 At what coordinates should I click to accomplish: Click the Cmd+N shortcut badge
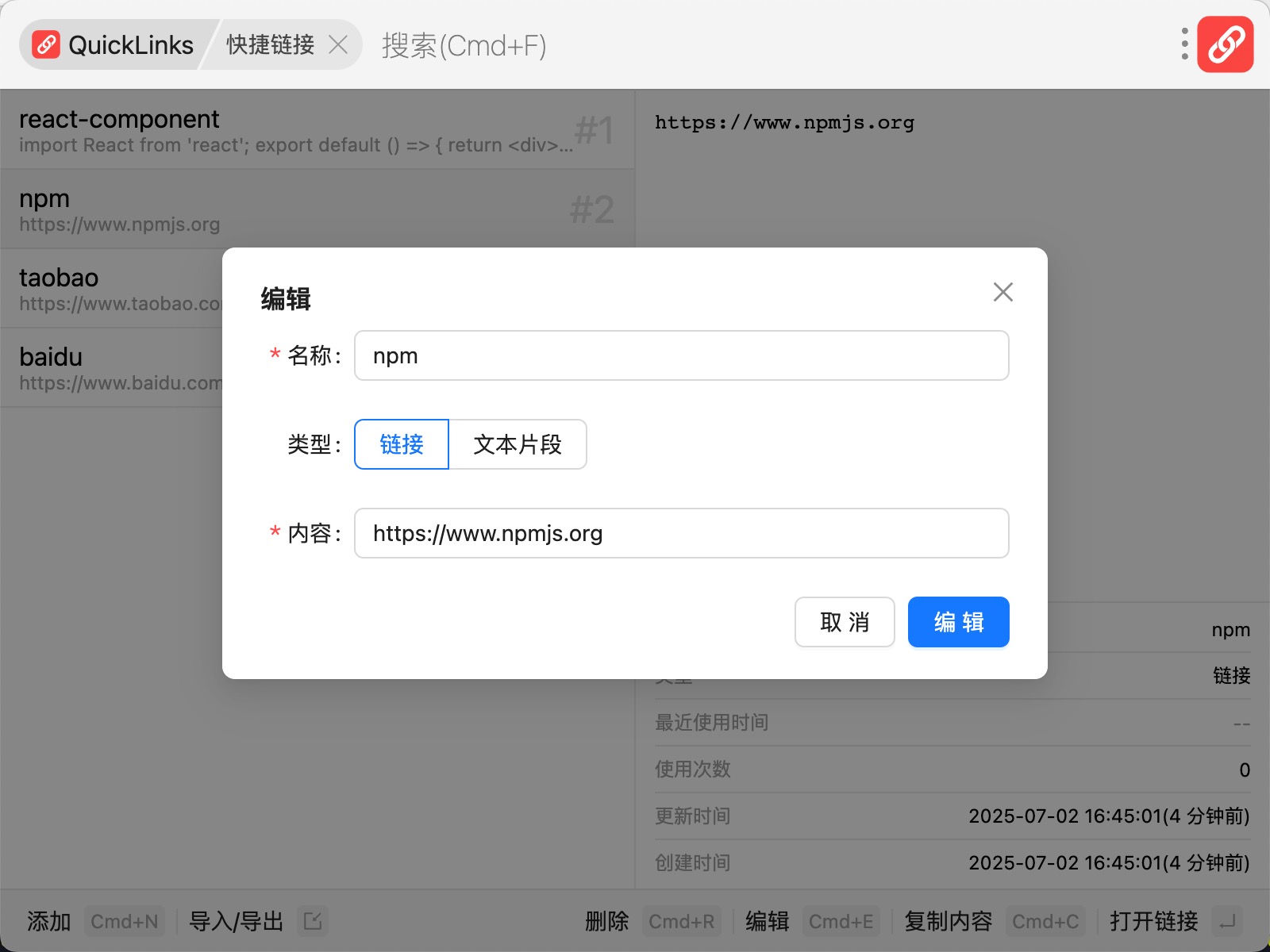pos(125,921)
